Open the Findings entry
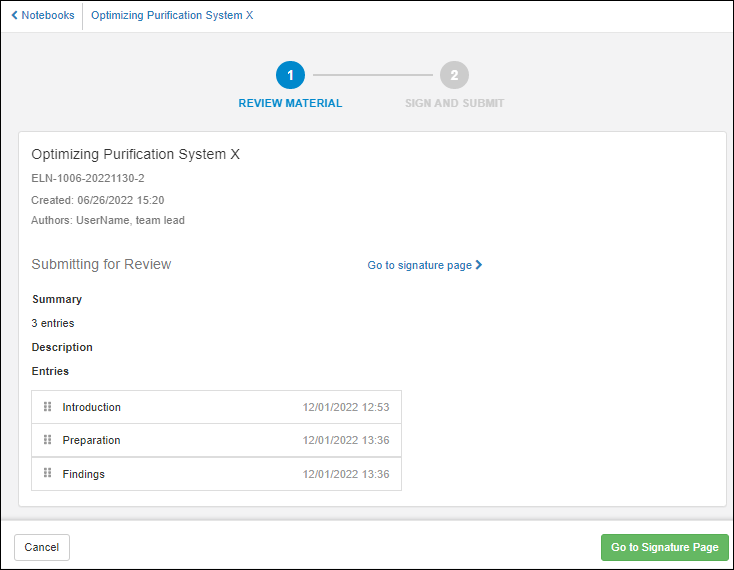734x570 pixels. [x=83, y=474]
